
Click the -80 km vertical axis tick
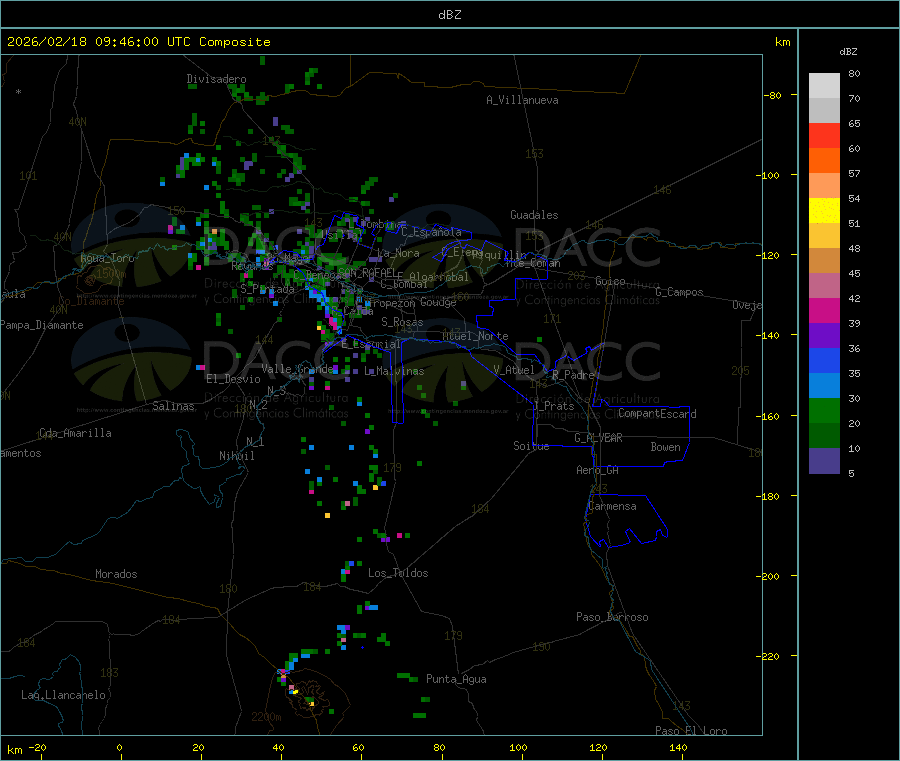pyautogui.click(x=772, y=95)
